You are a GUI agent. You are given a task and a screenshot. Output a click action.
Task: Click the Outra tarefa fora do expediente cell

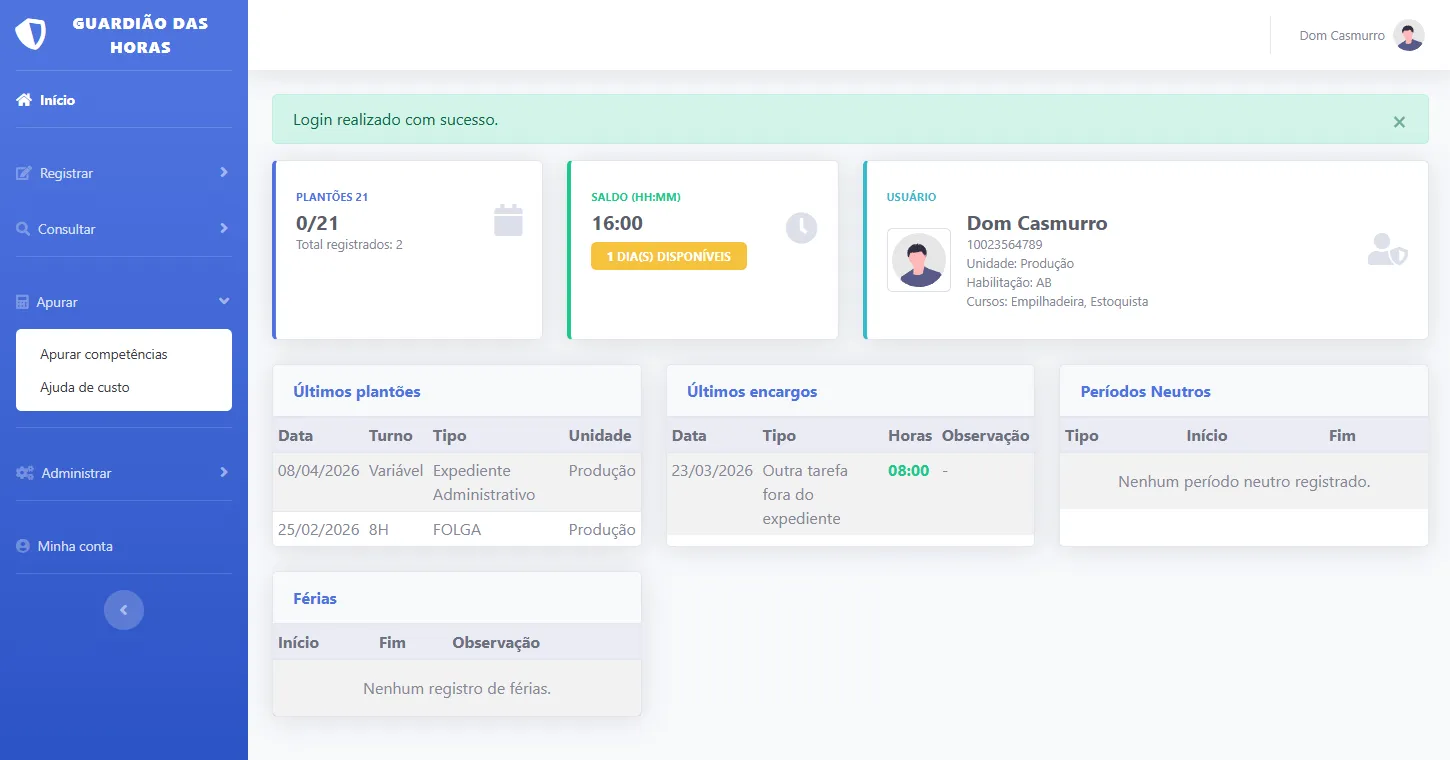coord(805,495)
